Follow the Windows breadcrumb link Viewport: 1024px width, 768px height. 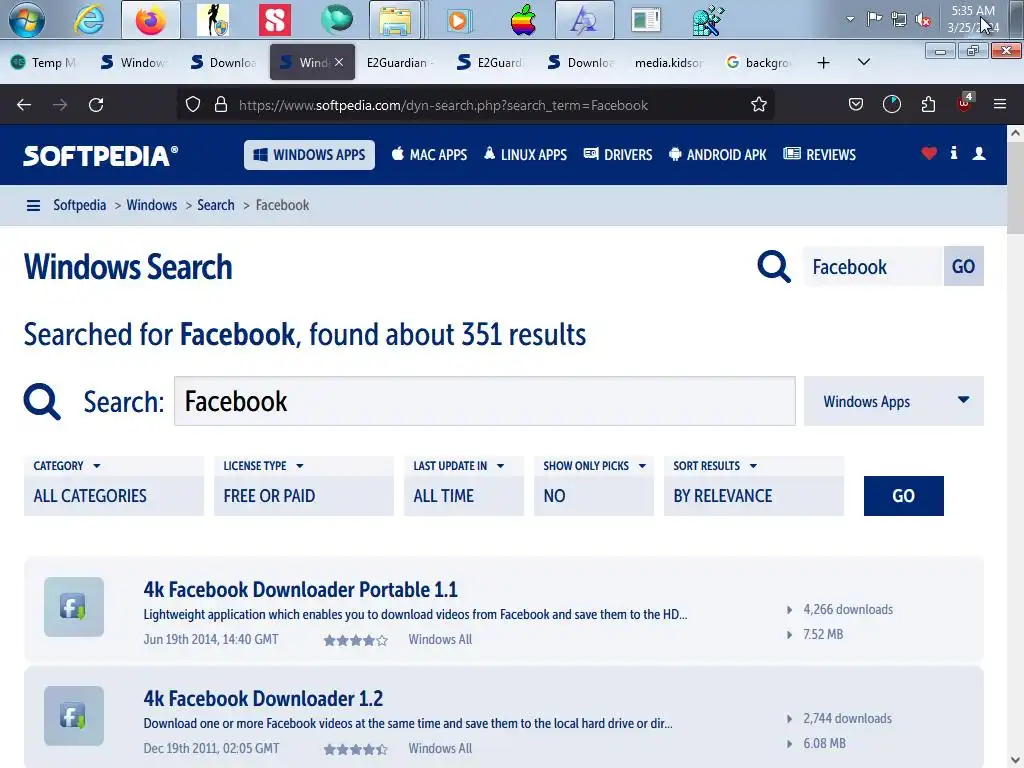pos(152,205)
